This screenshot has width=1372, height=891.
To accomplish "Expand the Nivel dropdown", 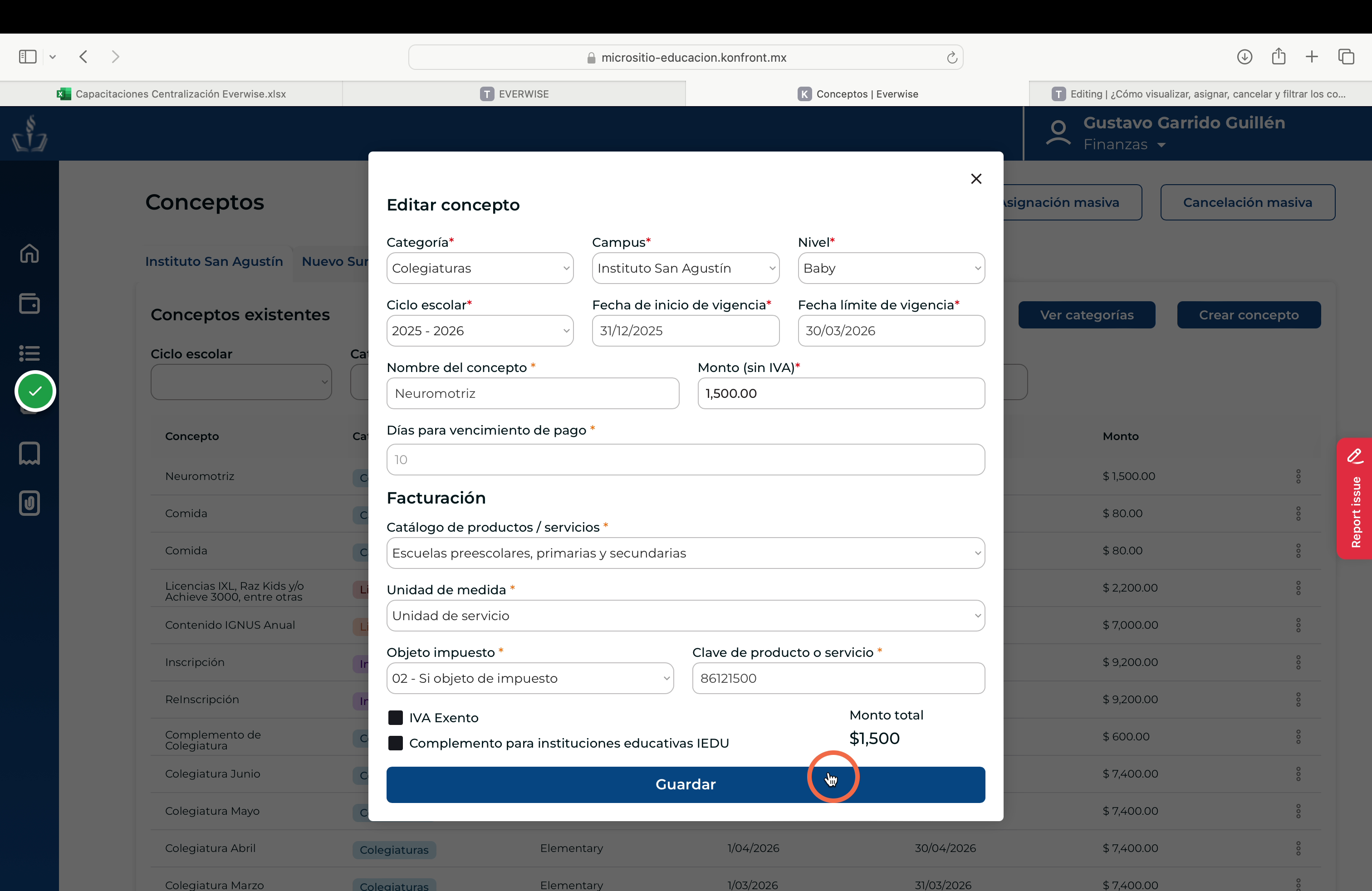I will (891, 268).
